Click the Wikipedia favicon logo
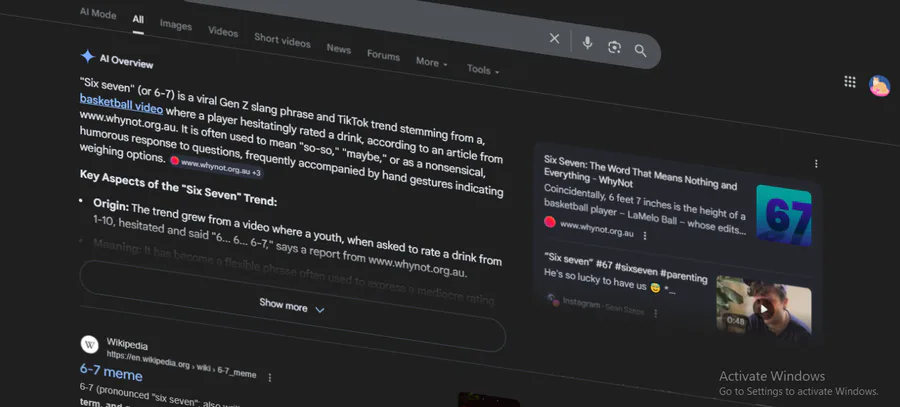This screenshot has width=900, height=407. coord(90,345)
